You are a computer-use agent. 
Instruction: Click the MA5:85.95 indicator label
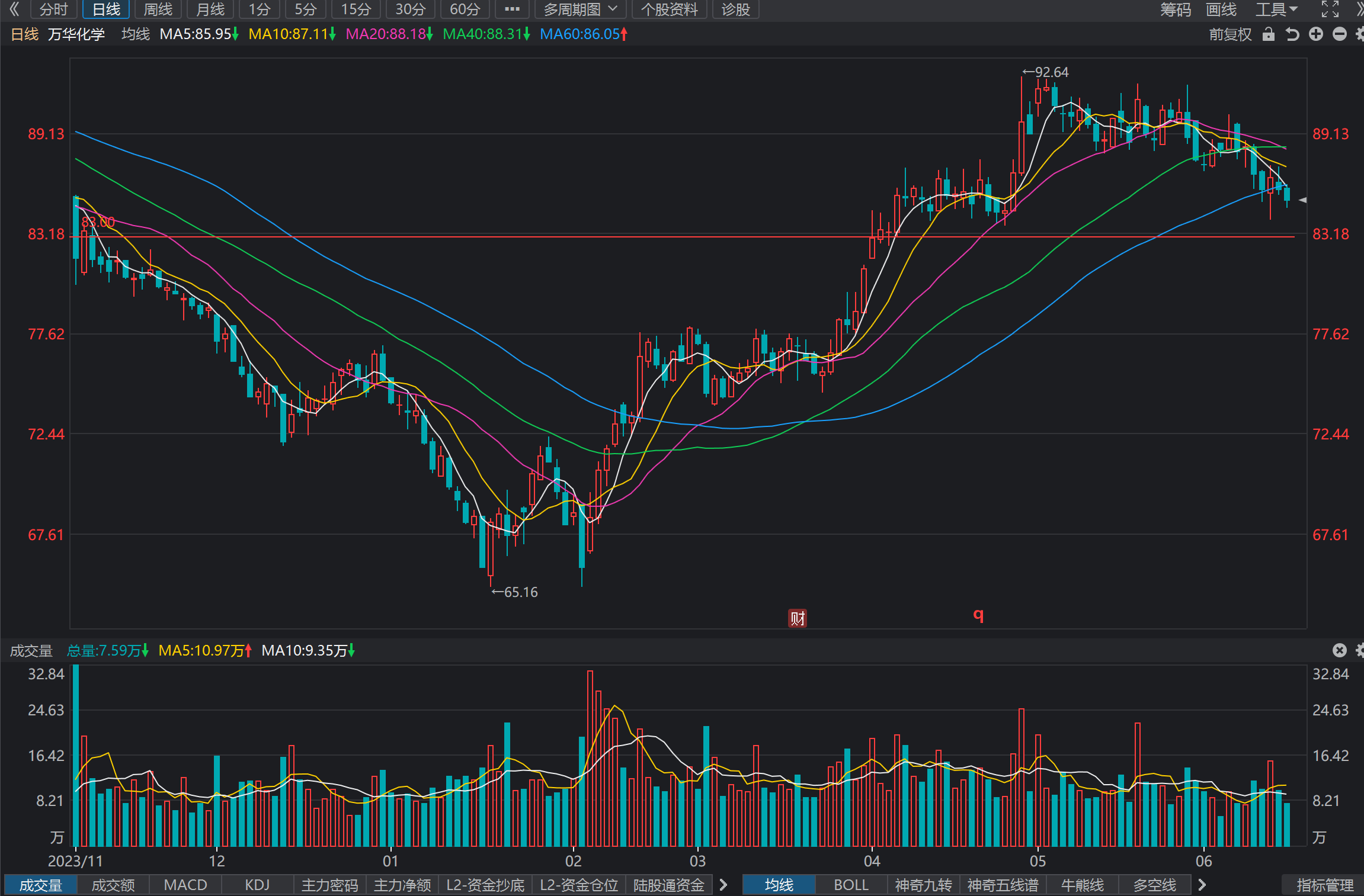click(199, 34)
